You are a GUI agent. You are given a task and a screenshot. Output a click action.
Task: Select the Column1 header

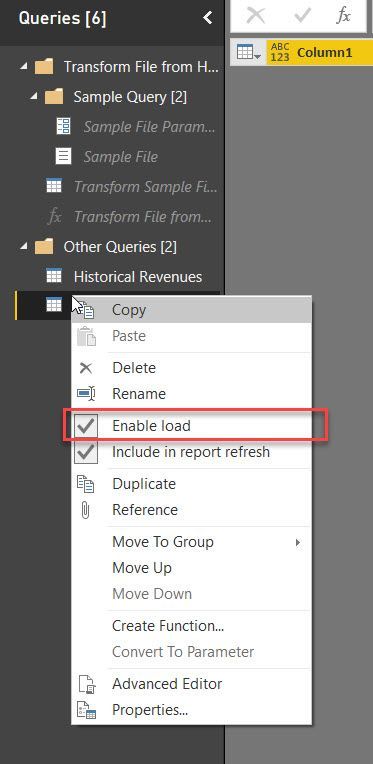(324, 52)
